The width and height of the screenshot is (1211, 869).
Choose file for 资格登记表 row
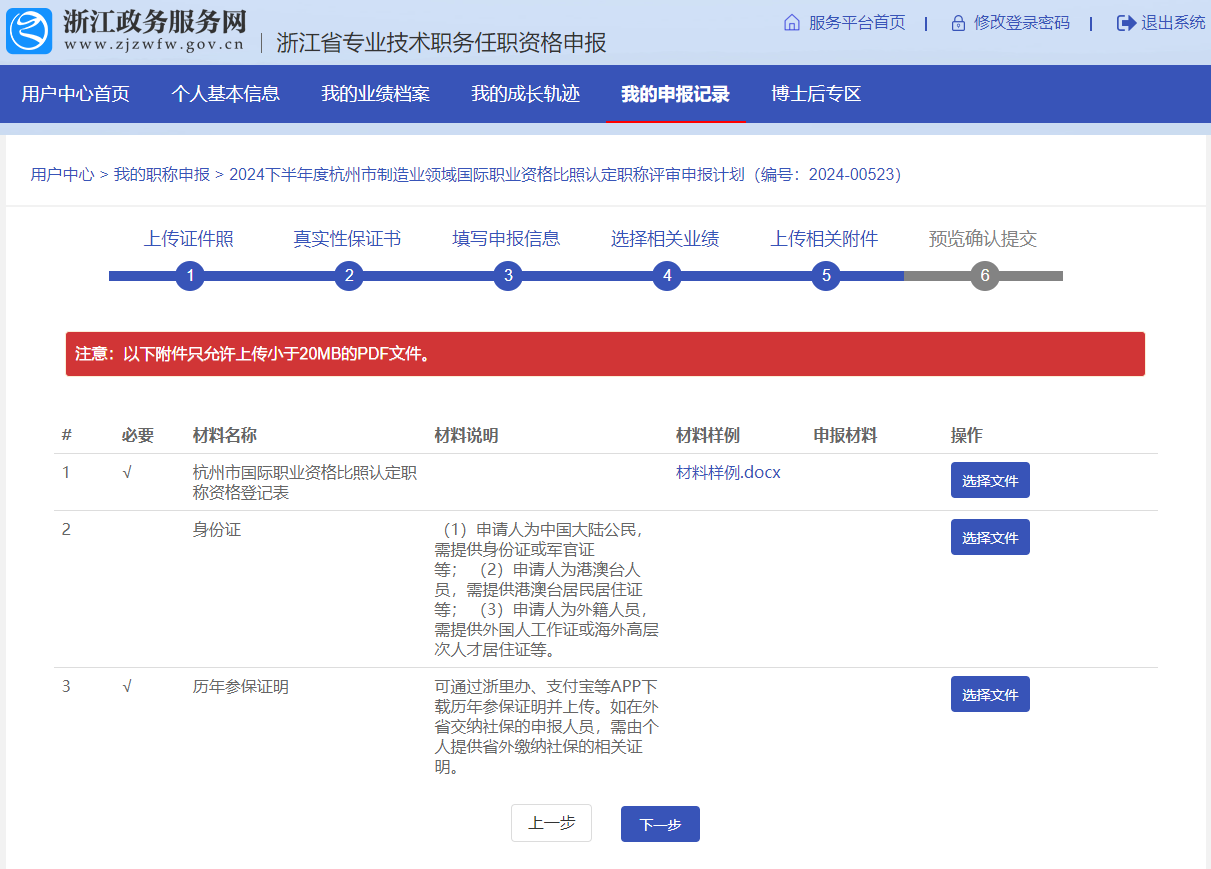pyautogui.click(x=989, y=481)
